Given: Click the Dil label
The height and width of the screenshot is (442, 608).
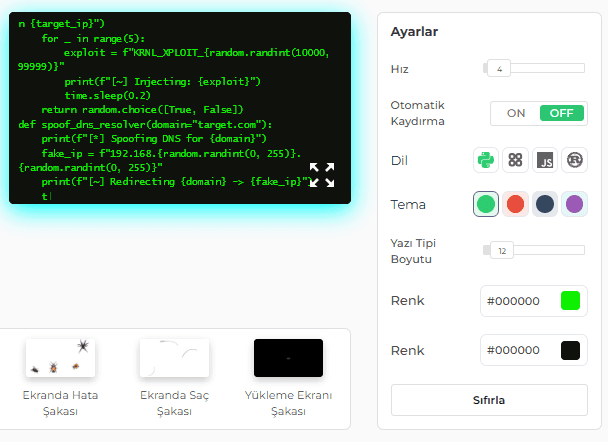Looking at the screenshot, I should [x=399, y=161].
